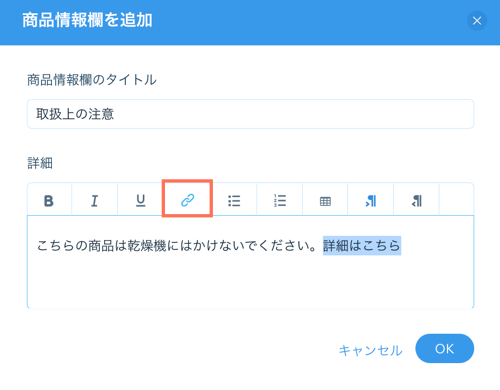The image size is (500, 390).
Task: Click the キャンセル link
Action: point(371,350)
